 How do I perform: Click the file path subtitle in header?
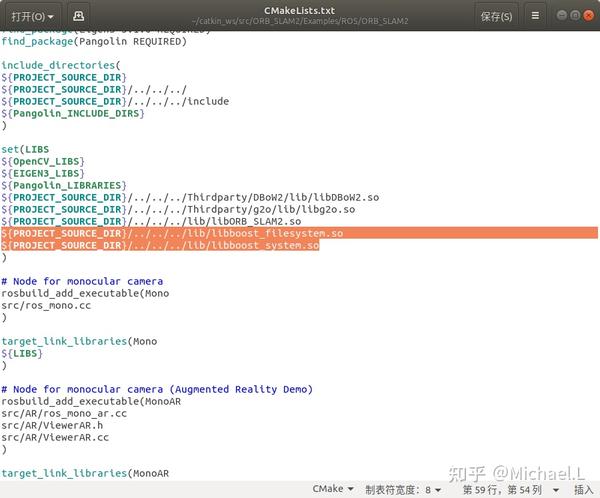click(300, 21)
